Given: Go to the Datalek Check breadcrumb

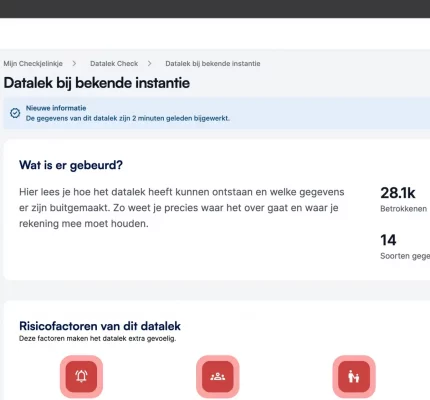Looking at the screenshot, I should (114, 63).
